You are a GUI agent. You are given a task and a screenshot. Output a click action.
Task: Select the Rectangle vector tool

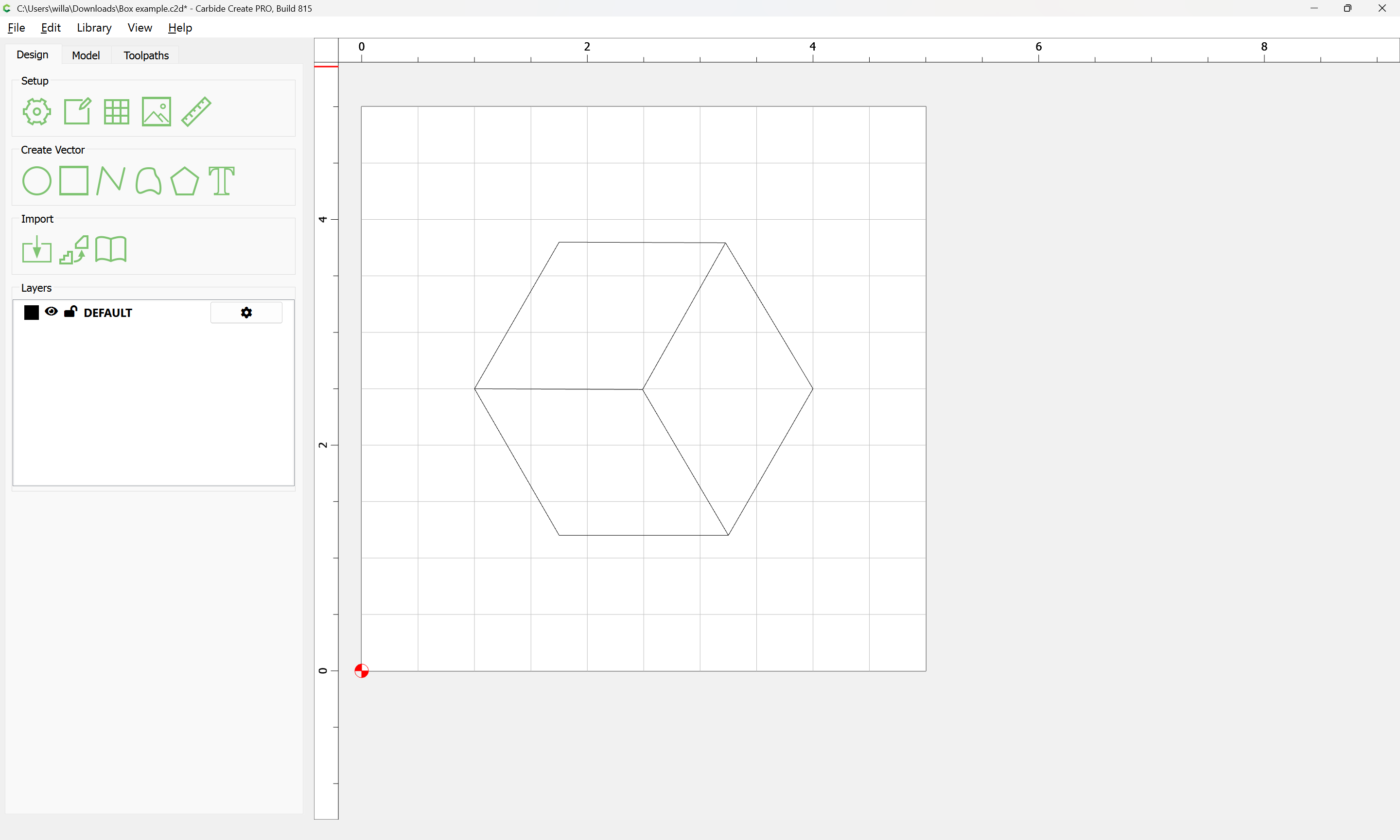coord(74,180)
